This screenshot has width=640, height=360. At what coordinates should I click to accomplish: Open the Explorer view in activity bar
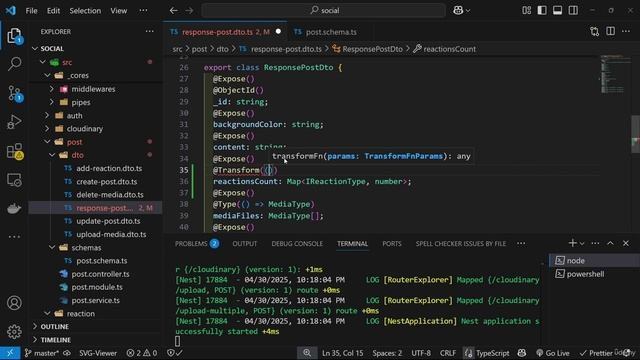coord(14,36)
